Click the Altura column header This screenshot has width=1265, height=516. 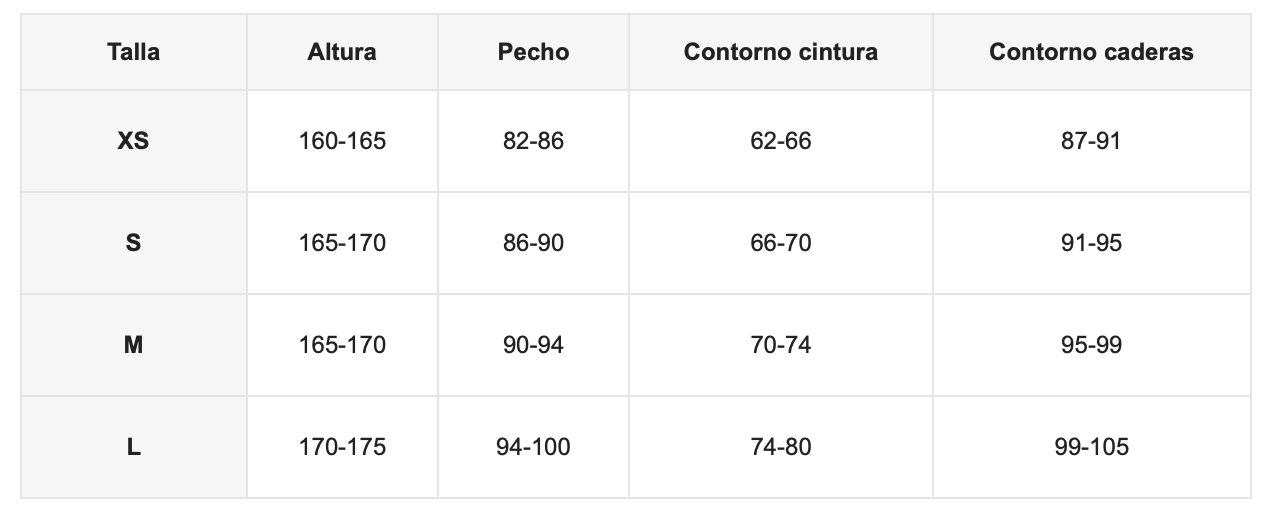coord(342,52)
